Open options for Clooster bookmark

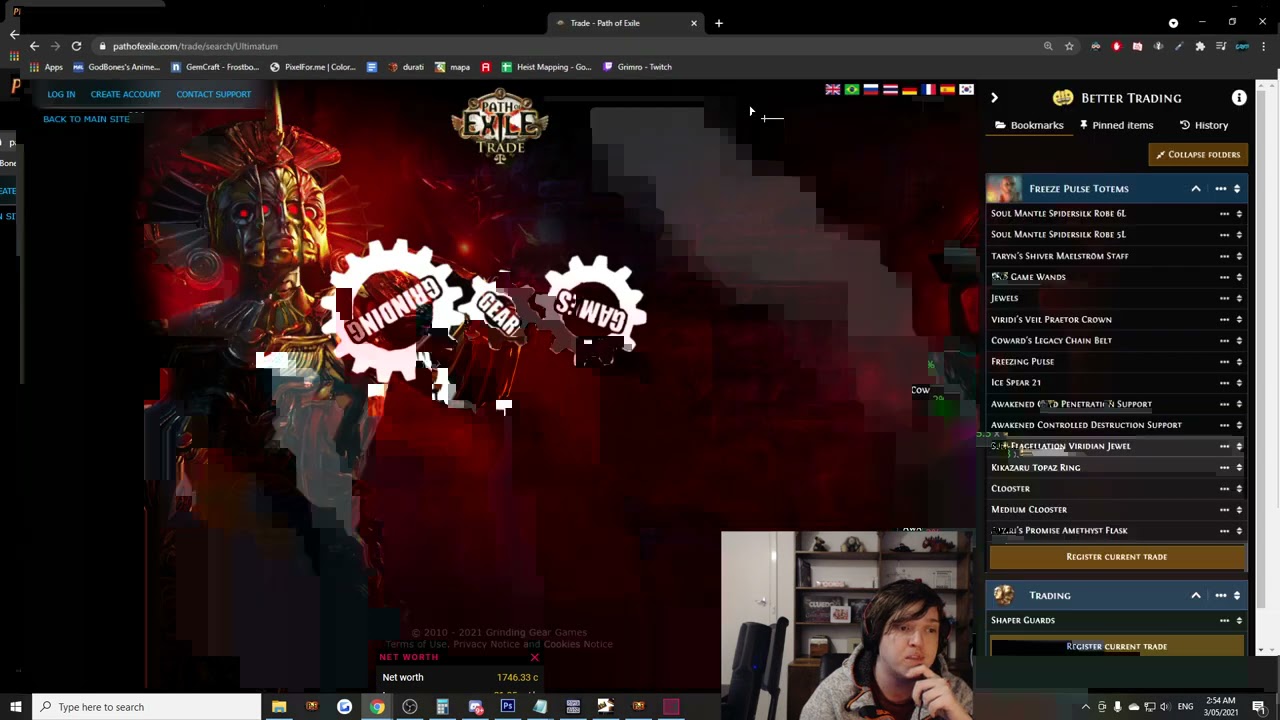point(1224,488)
